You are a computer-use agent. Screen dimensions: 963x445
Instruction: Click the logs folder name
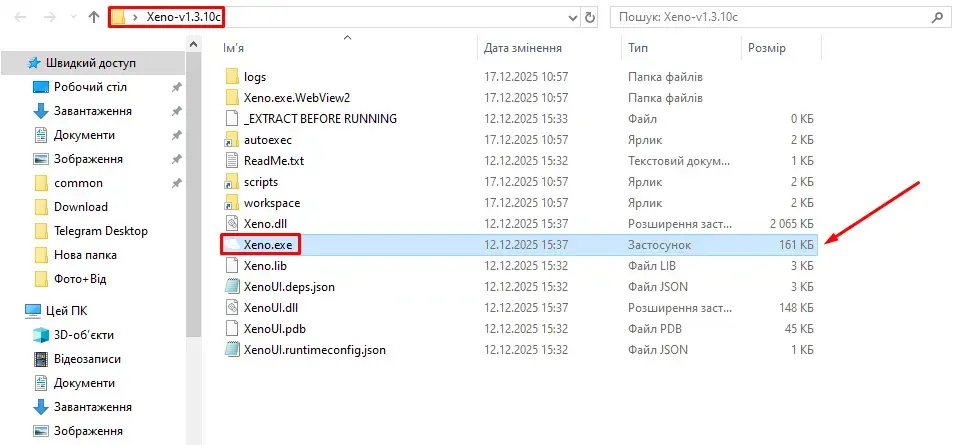pyautogui.click(x=255, y=77)
